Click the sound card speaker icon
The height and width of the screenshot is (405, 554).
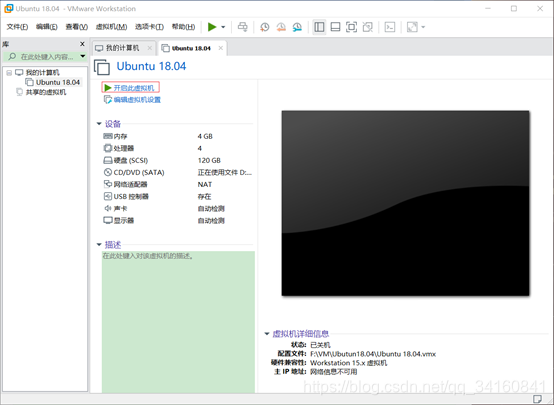(108, 208)
